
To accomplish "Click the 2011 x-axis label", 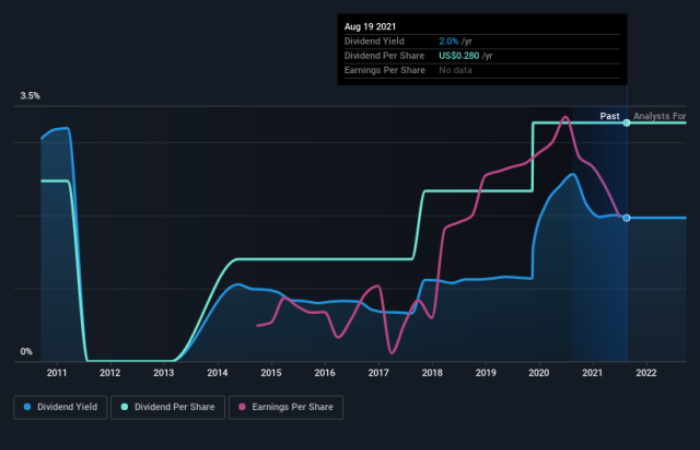I will 57,373.
